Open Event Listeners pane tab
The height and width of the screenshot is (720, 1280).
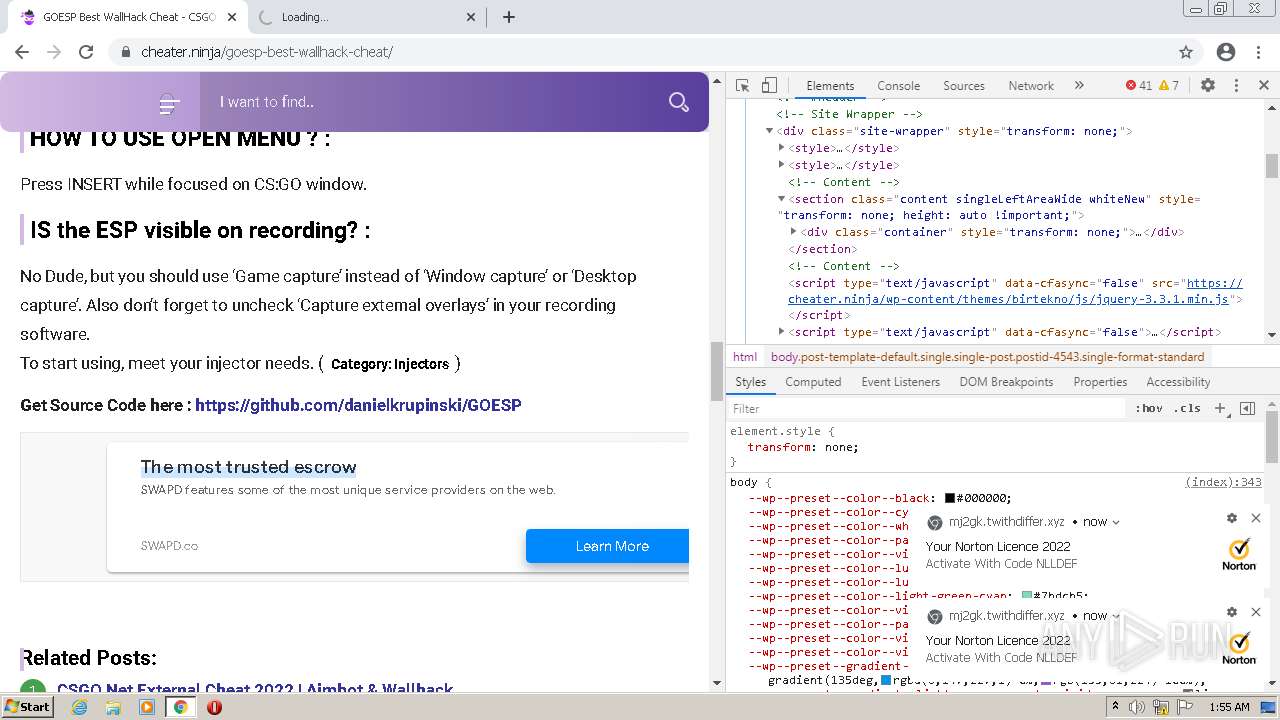click(x=900, y=382)
